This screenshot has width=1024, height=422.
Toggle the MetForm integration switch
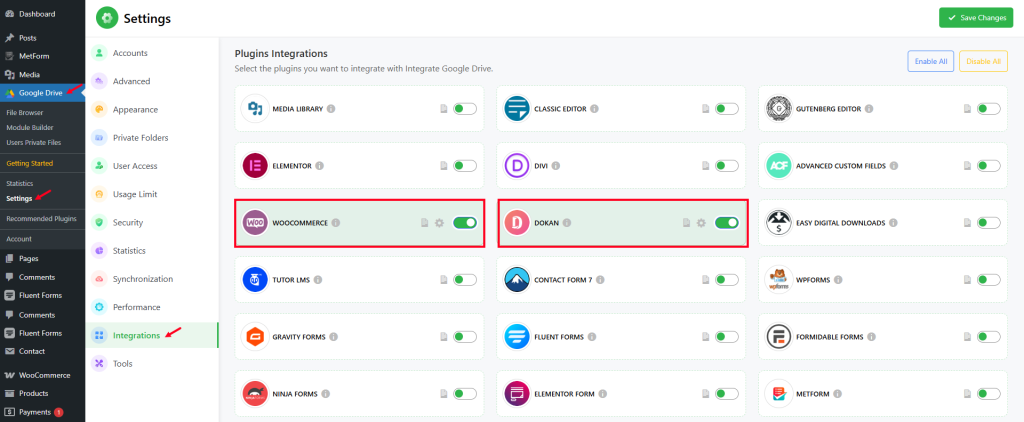pos(989,394)
